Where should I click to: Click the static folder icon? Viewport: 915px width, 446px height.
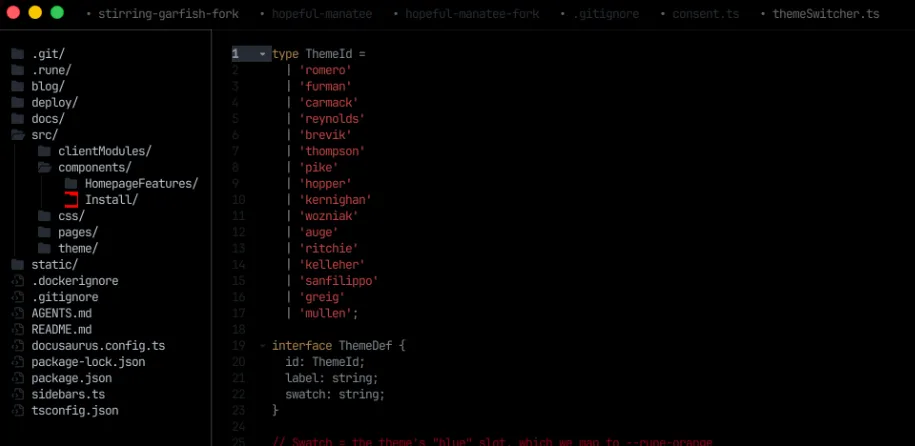18,264
